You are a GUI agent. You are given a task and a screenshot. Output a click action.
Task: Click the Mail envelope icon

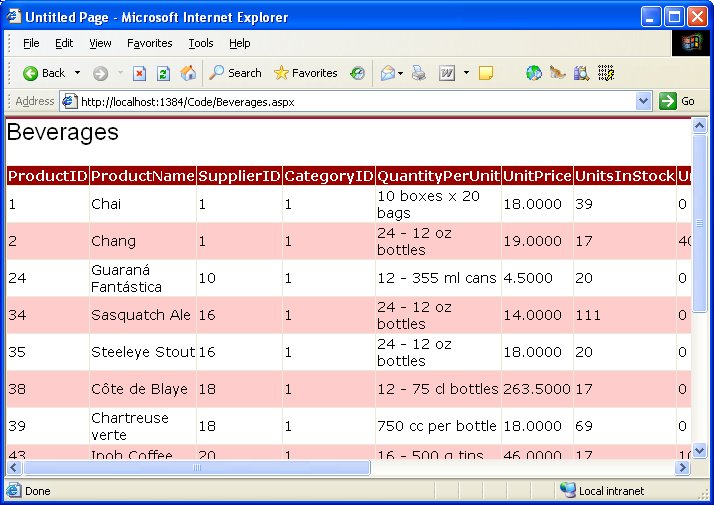coord(387,73)
